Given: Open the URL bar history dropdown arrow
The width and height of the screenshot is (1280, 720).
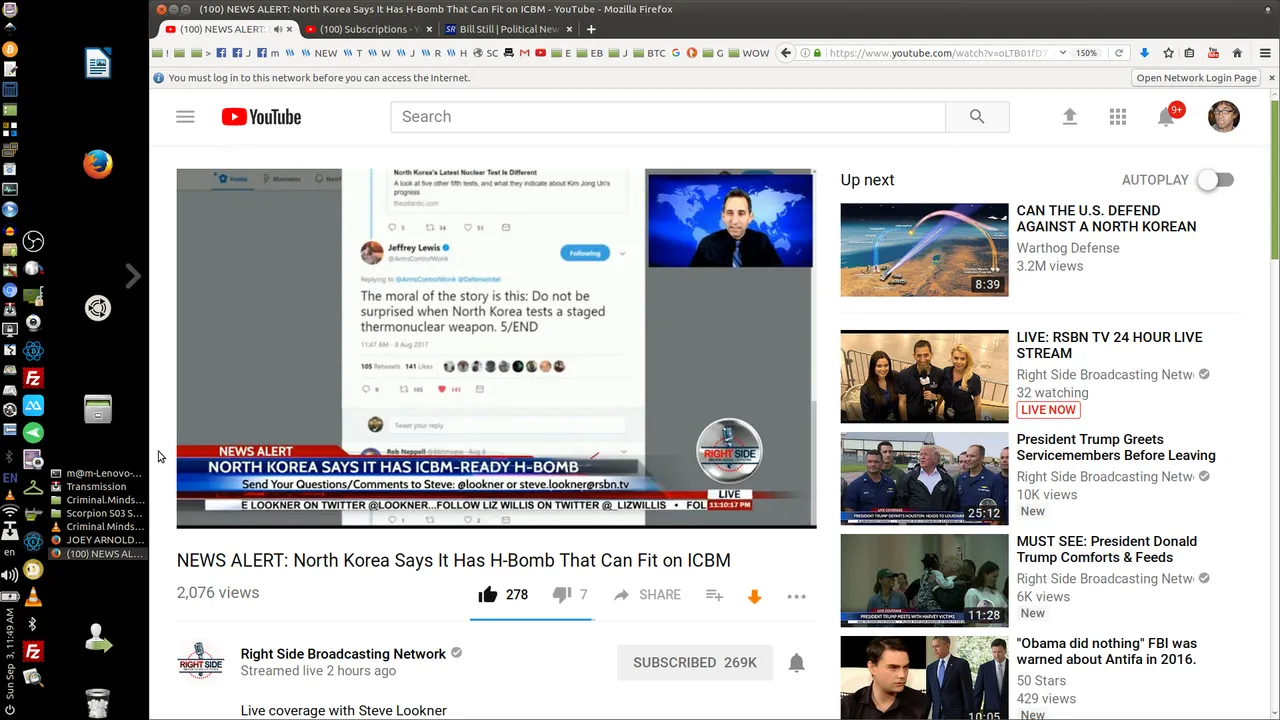Looking at the screenshot, I should click(x=1063, y=53).
